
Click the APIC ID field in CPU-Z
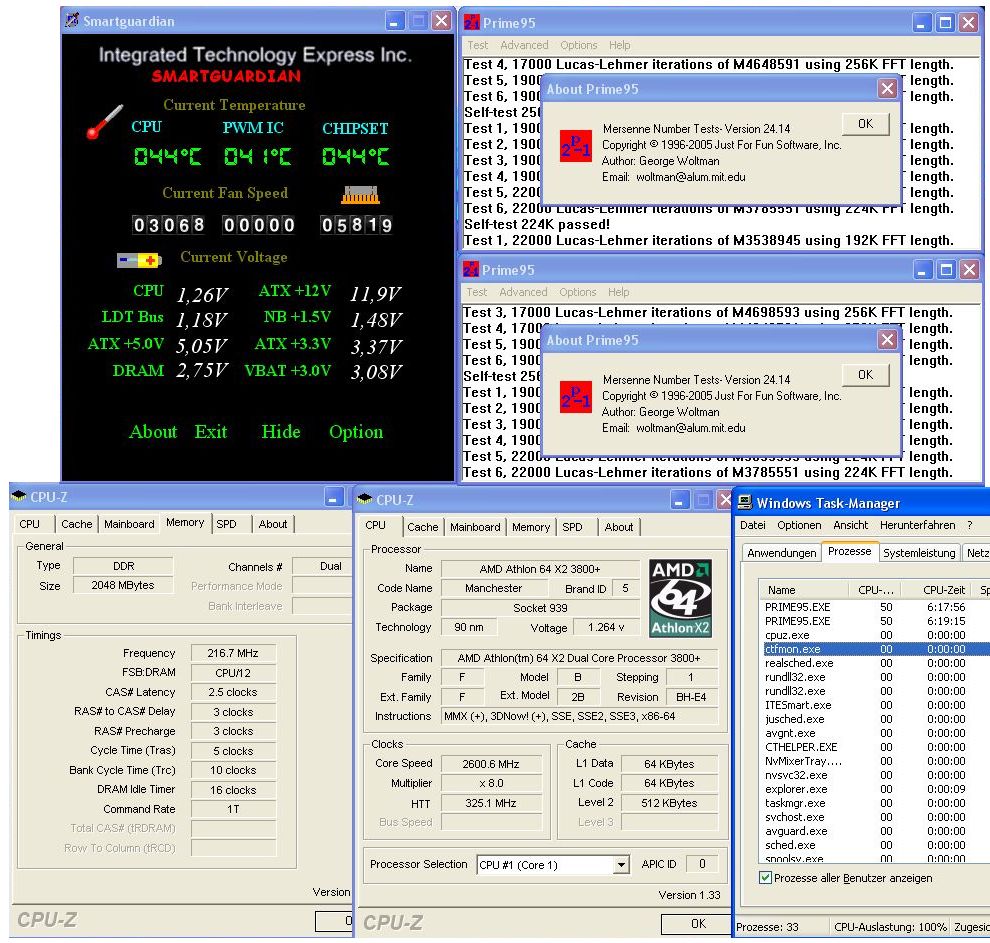pyautogui.click(x=701, y=864)
